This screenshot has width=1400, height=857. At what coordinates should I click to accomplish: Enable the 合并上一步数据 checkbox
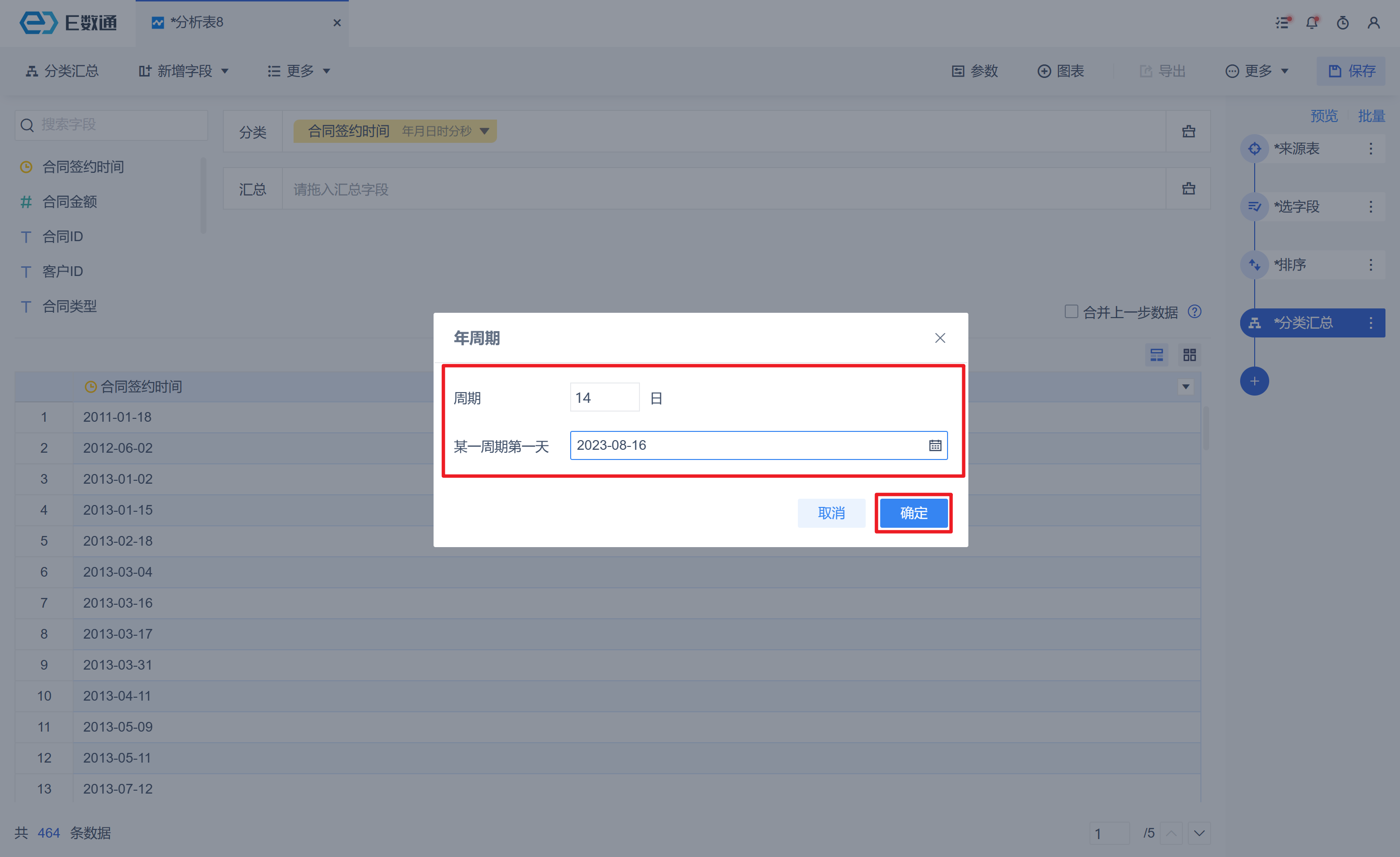coord(1071,312)
